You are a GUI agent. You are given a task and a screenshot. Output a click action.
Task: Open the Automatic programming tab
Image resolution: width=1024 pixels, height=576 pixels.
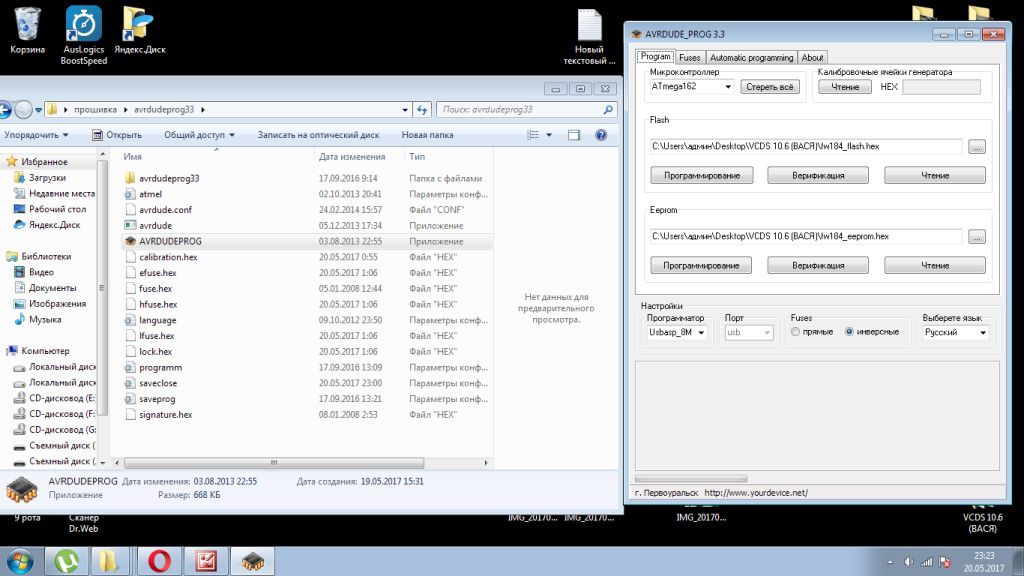752,57
